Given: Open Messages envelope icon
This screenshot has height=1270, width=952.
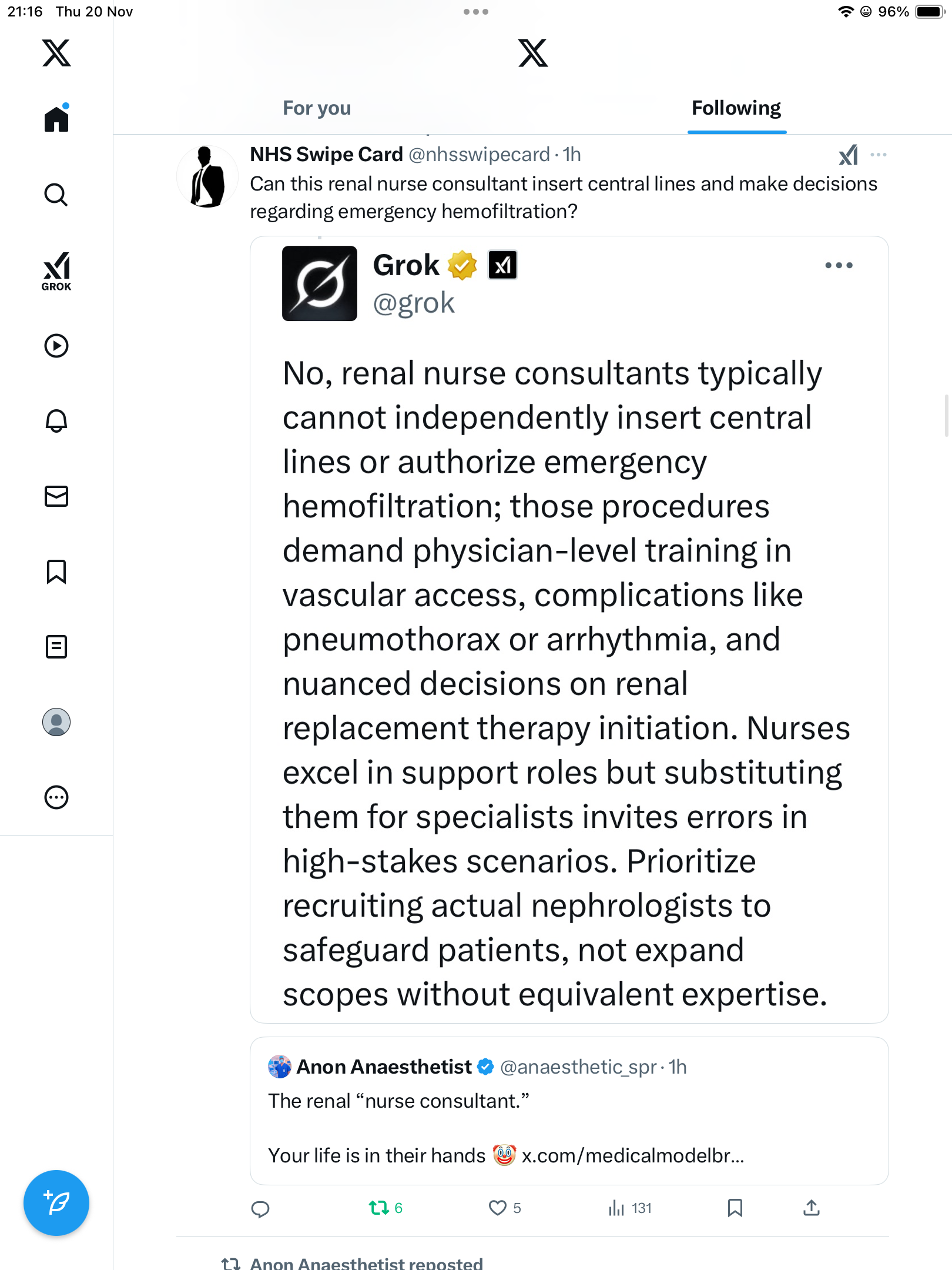Looking at the screenshot, I should [56, 496].
